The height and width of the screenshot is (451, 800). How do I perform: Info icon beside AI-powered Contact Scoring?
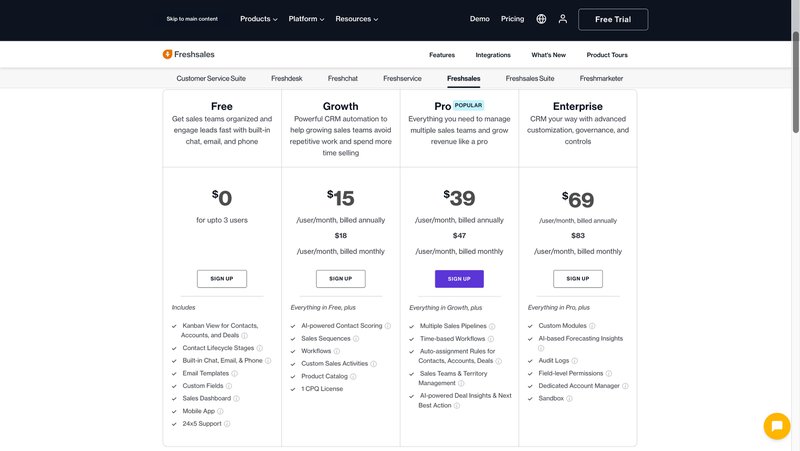(388, 326)
